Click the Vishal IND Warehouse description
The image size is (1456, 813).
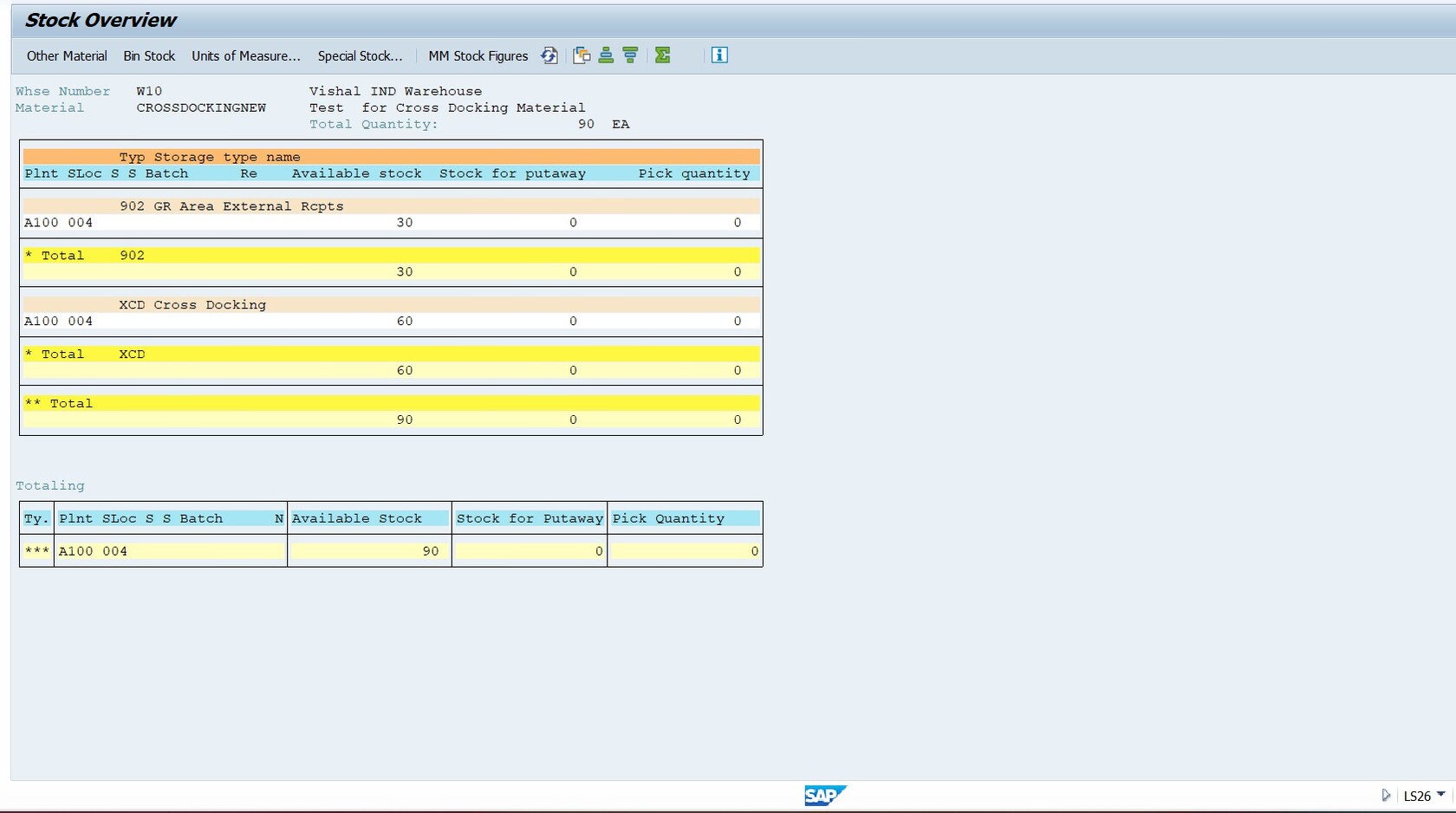[395, 91]
